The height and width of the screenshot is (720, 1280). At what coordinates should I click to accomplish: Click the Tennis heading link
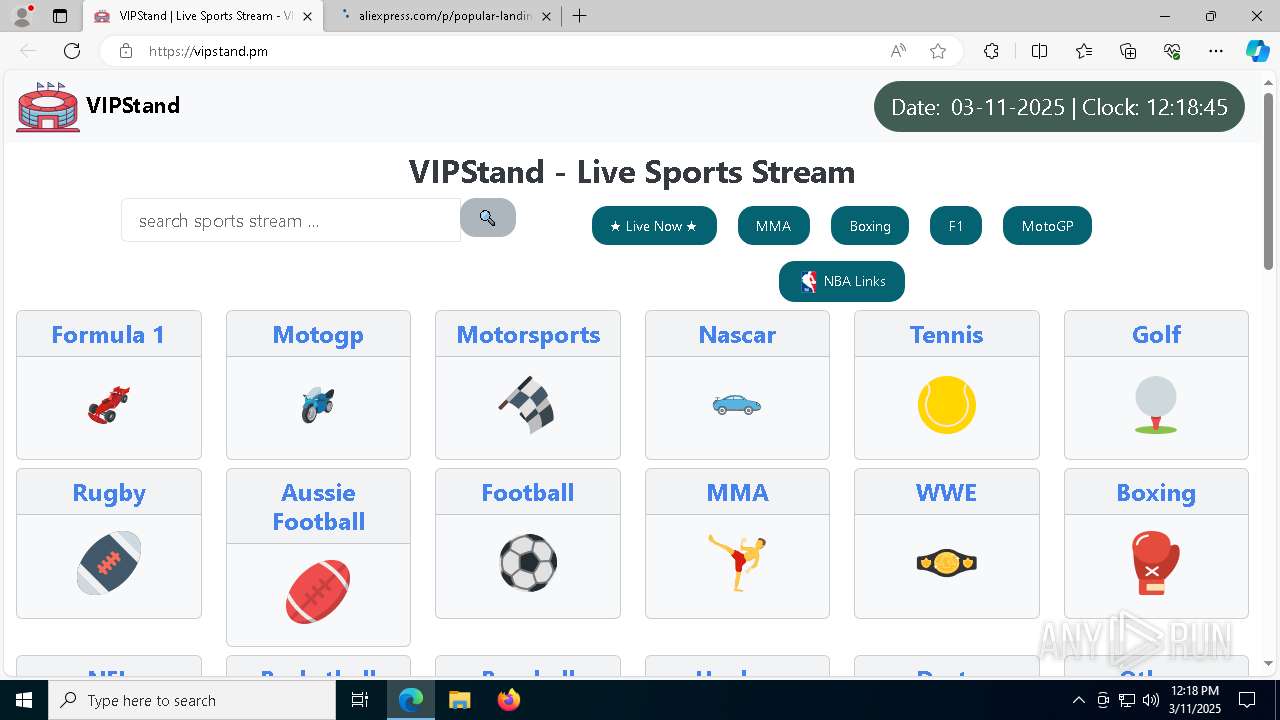tap(947, 334)
